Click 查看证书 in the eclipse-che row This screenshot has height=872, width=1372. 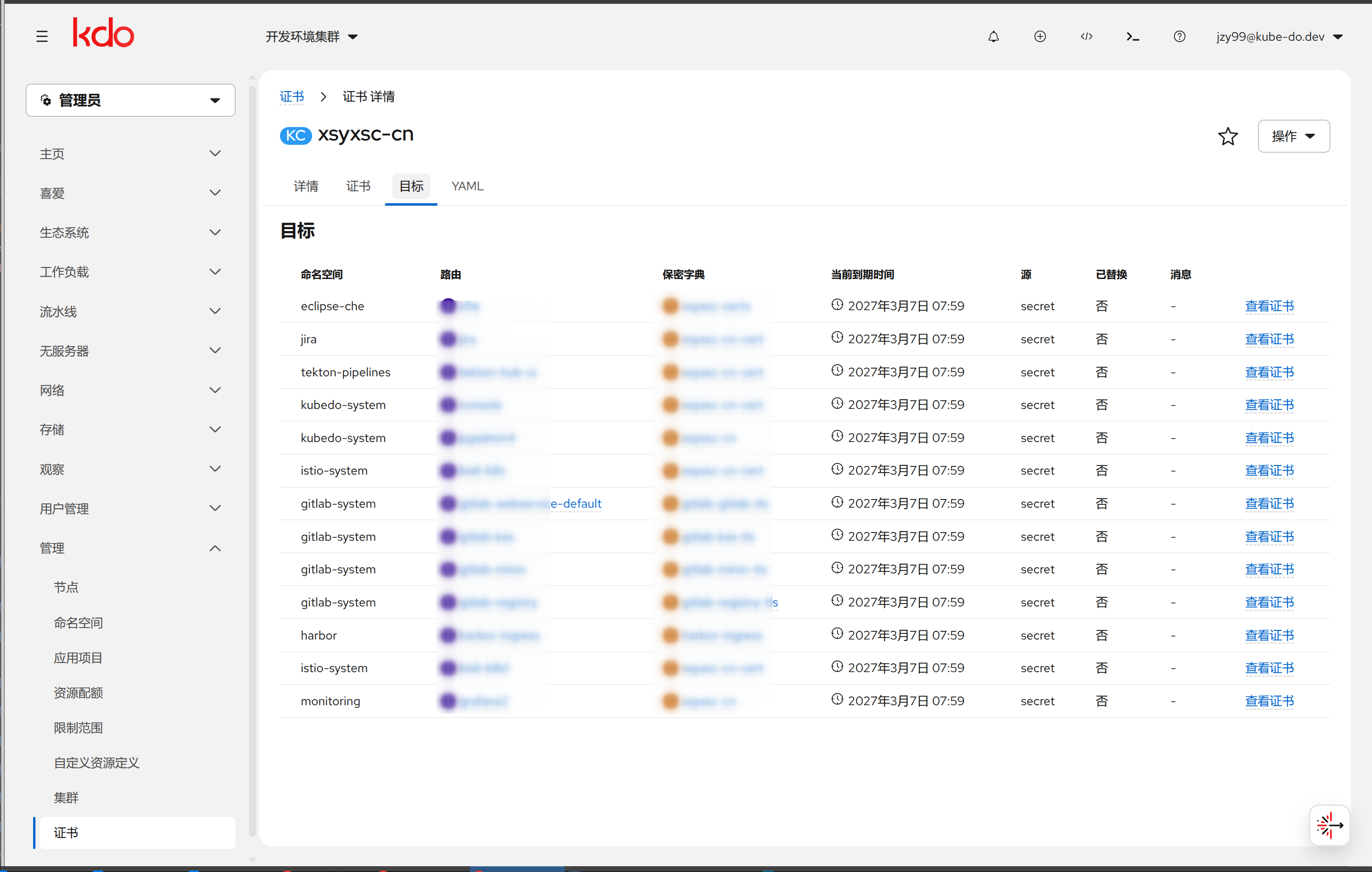[x=1269, y=306]
